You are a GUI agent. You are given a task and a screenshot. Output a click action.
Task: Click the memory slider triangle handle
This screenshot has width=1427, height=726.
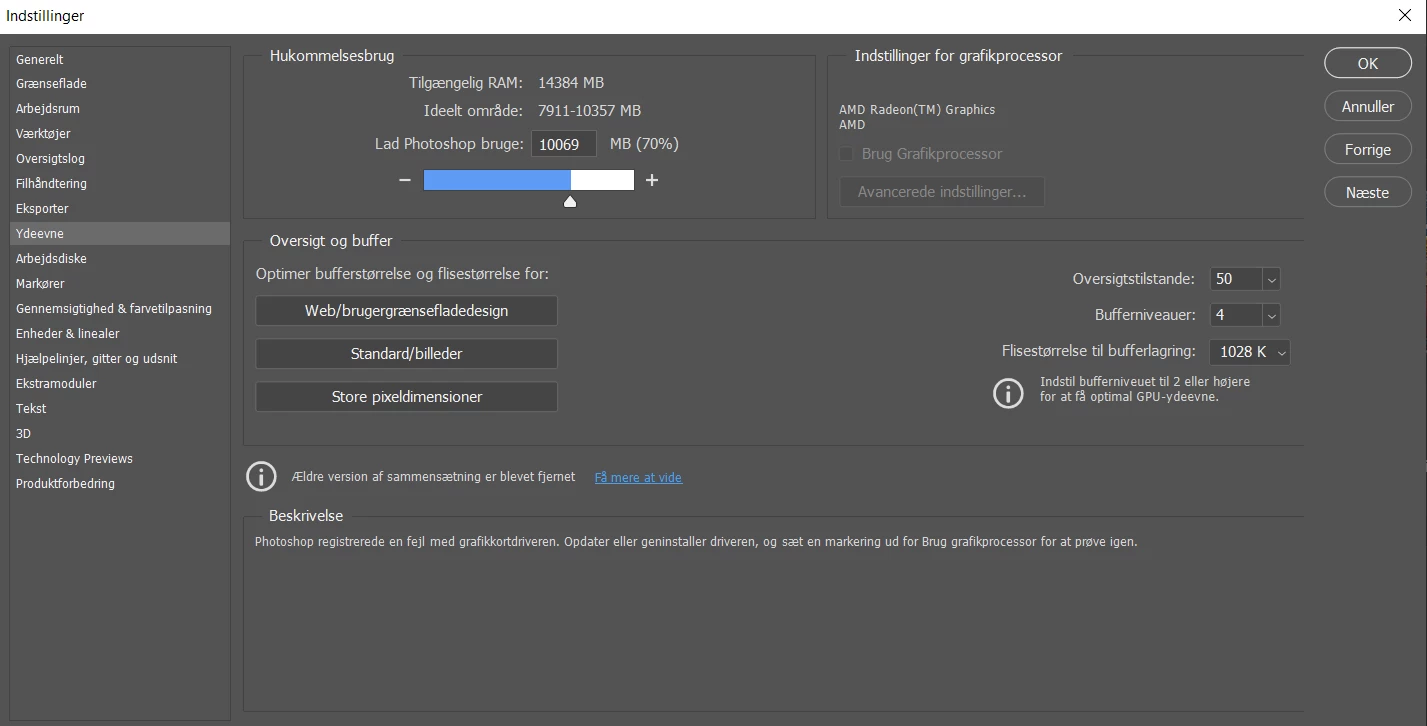point(570,202)
